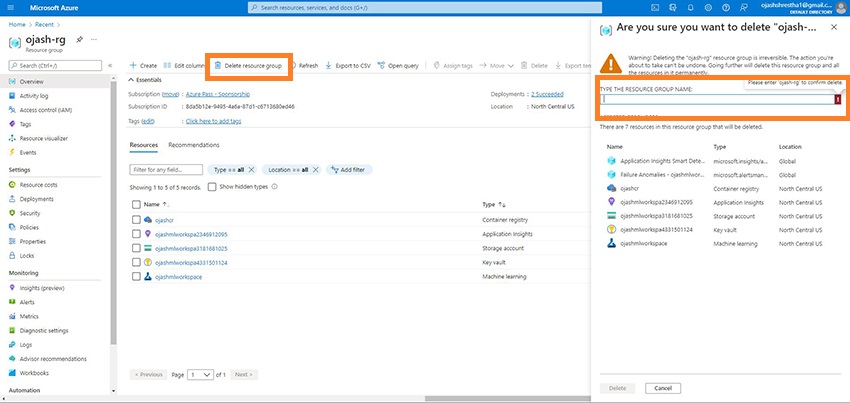Select checkbox for ojashmlworkspa2346912095
Viewport: 850px width, 403px height.
[x=136, y=234]
